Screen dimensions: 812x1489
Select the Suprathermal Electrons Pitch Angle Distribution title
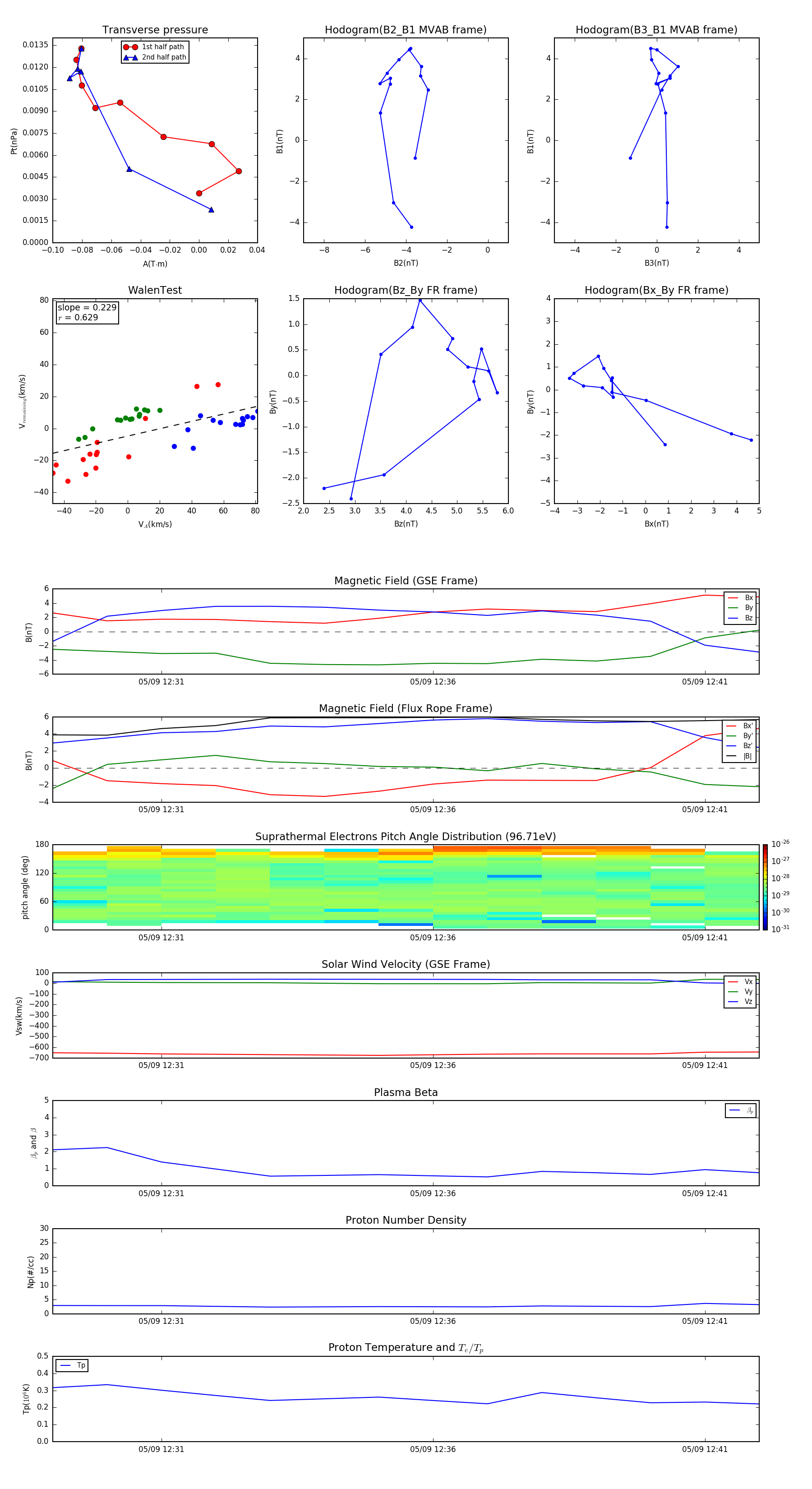406,837
